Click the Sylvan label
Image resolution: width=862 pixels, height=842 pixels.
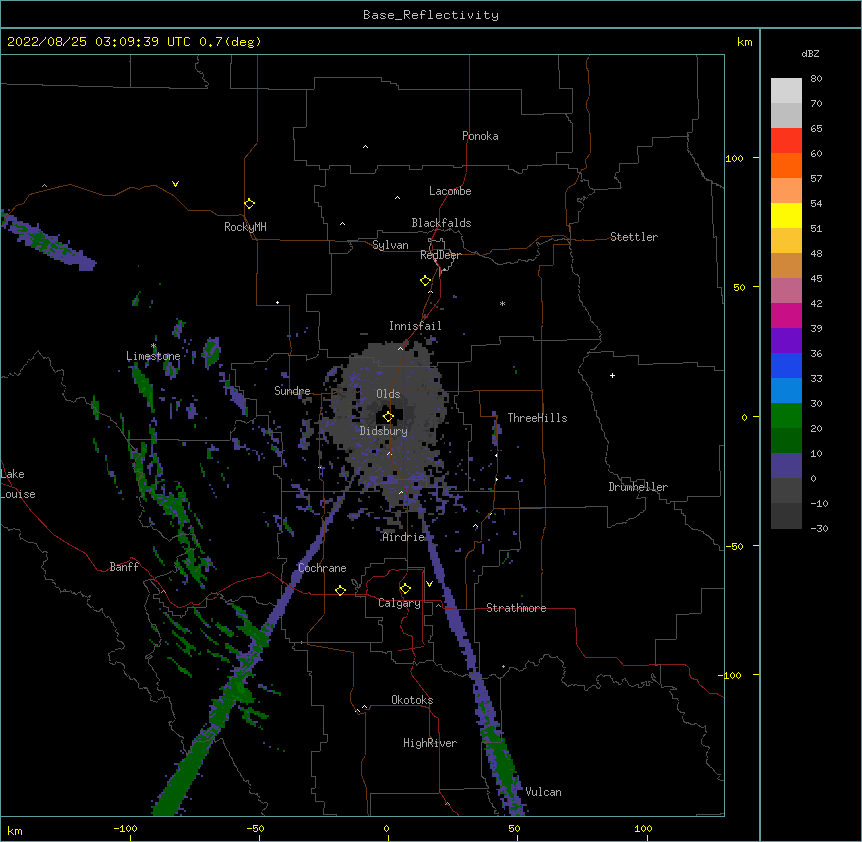(390, 245)
